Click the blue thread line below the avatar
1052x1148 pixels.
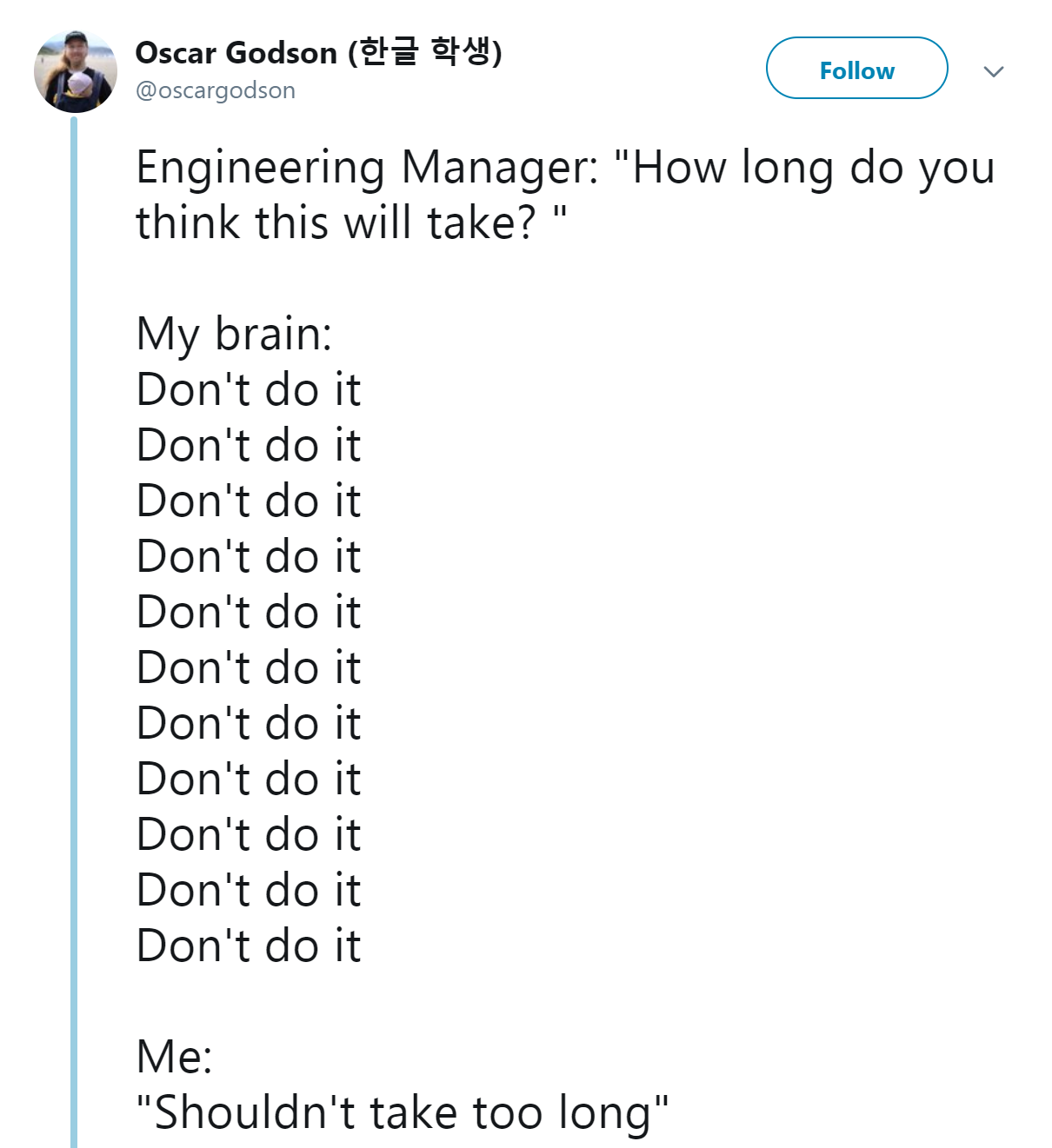pyautogui.click(x=74, y=608)
